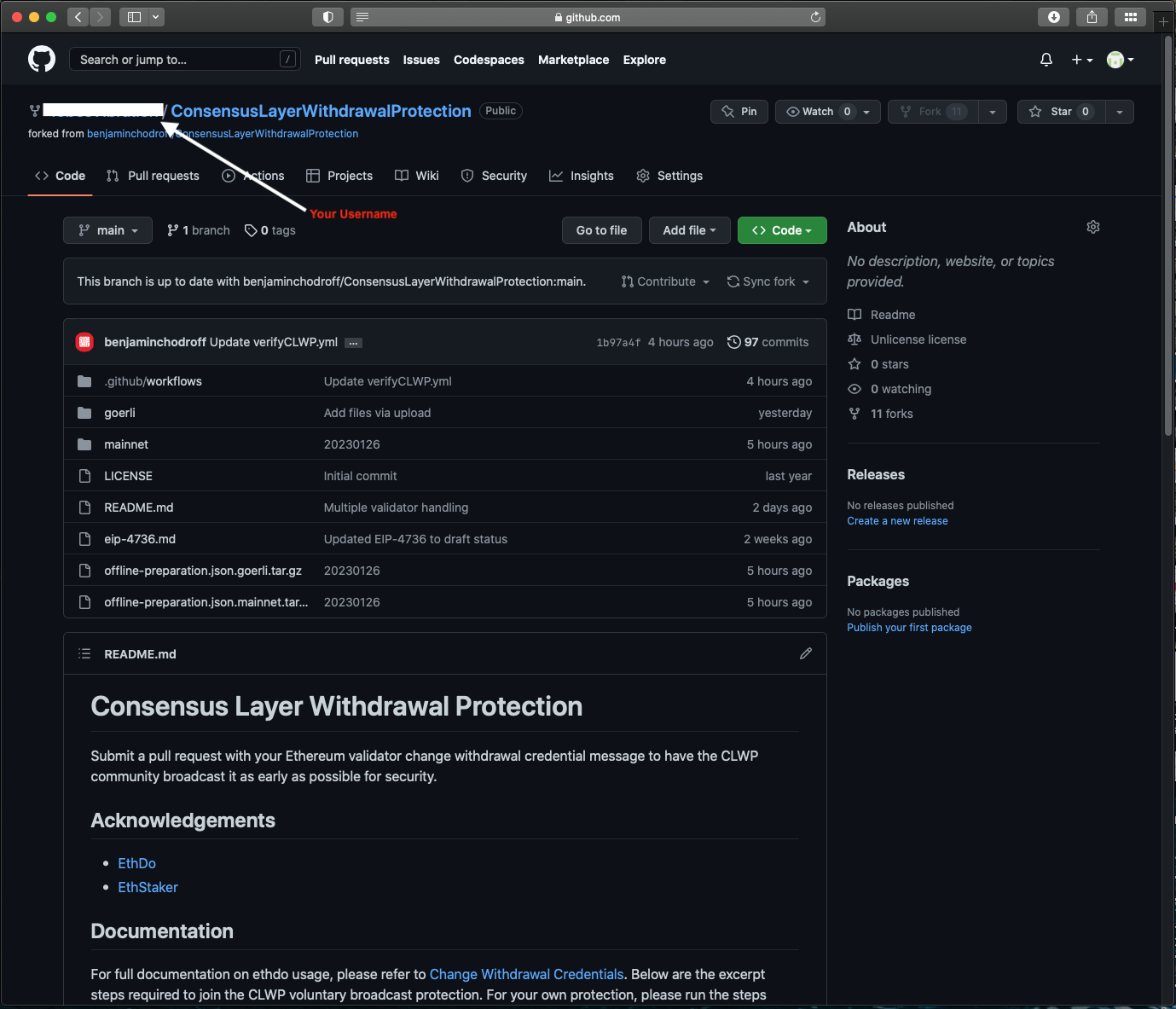Expand the commit message ellipsis
The image size is (1176, 1009).
point(353,343)
